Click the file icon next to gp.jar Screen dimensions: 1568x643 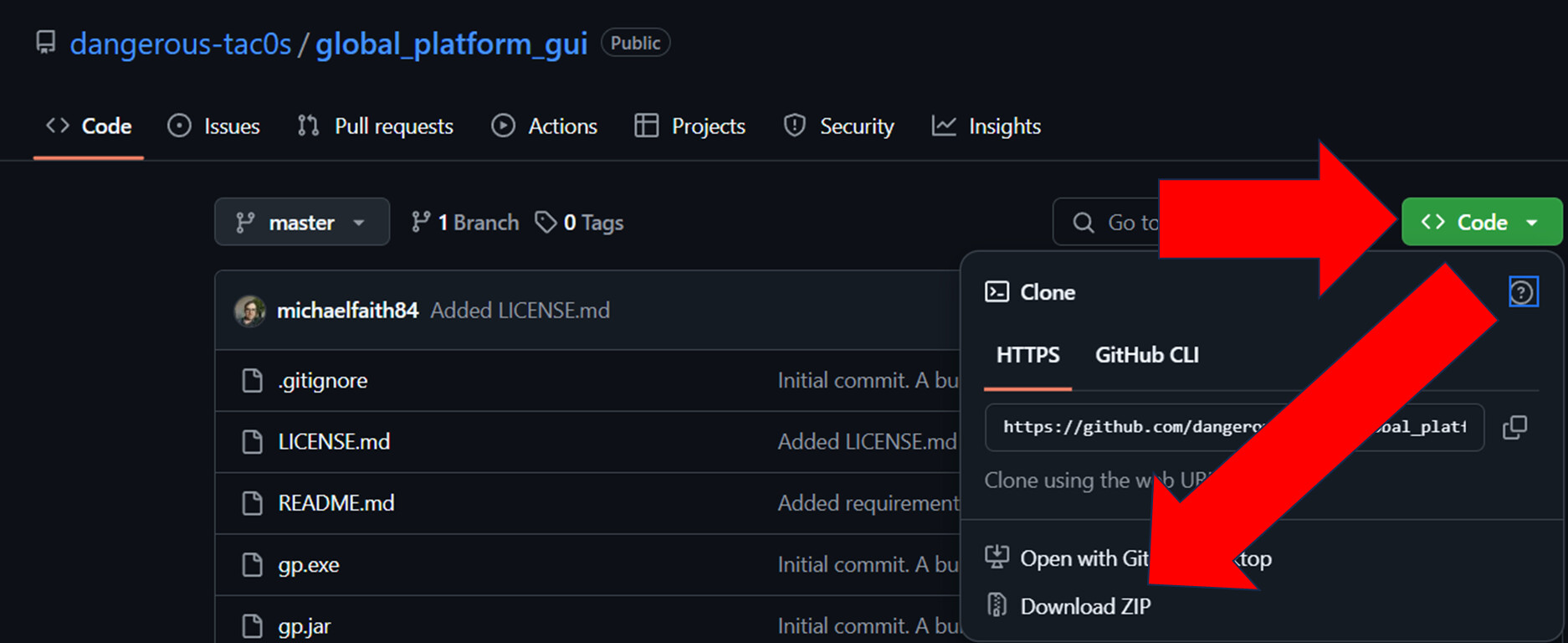pyautogui.click(x=252, y=626)
